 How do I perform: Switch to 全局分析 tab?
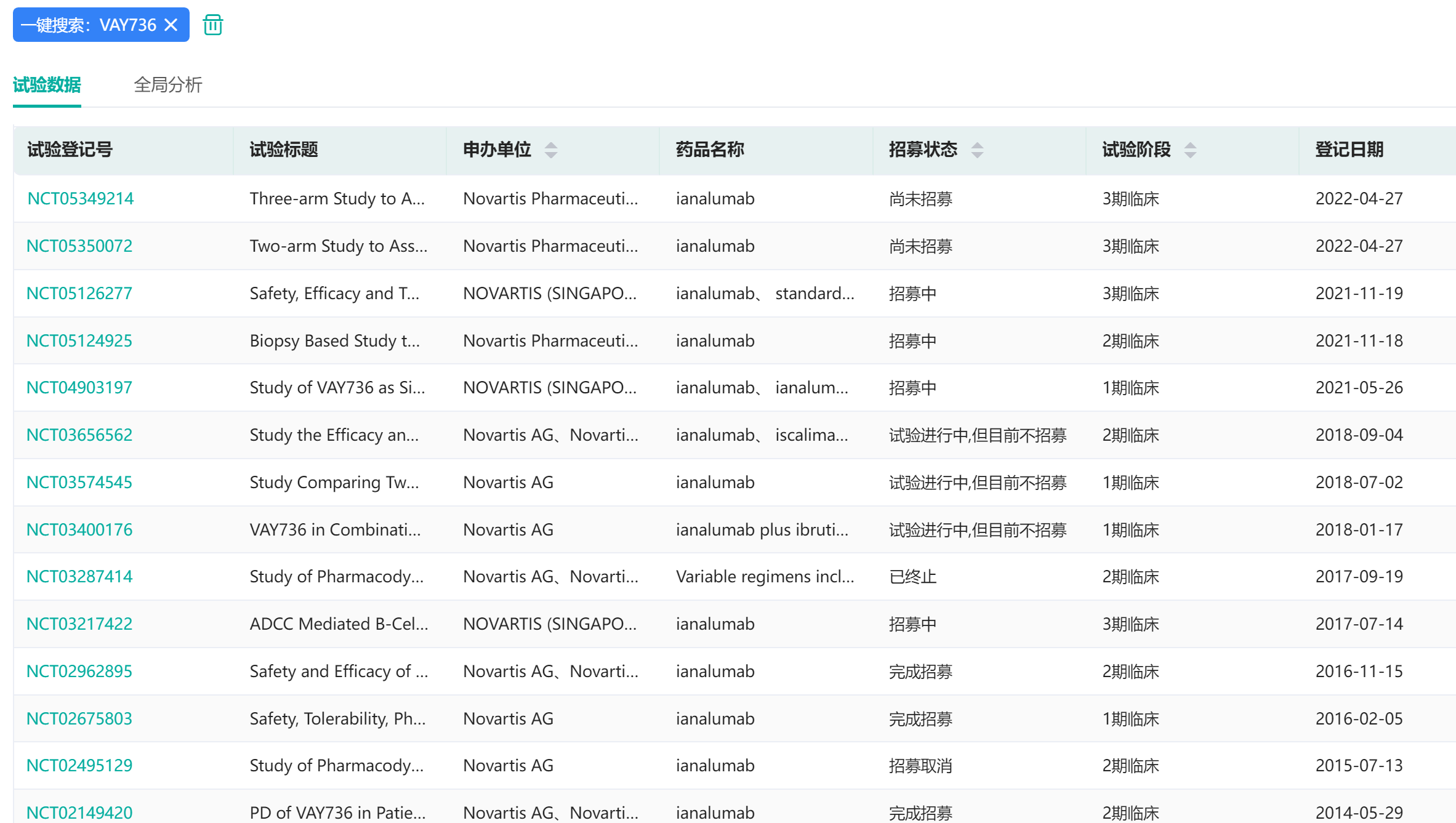(x=167, y=84)
